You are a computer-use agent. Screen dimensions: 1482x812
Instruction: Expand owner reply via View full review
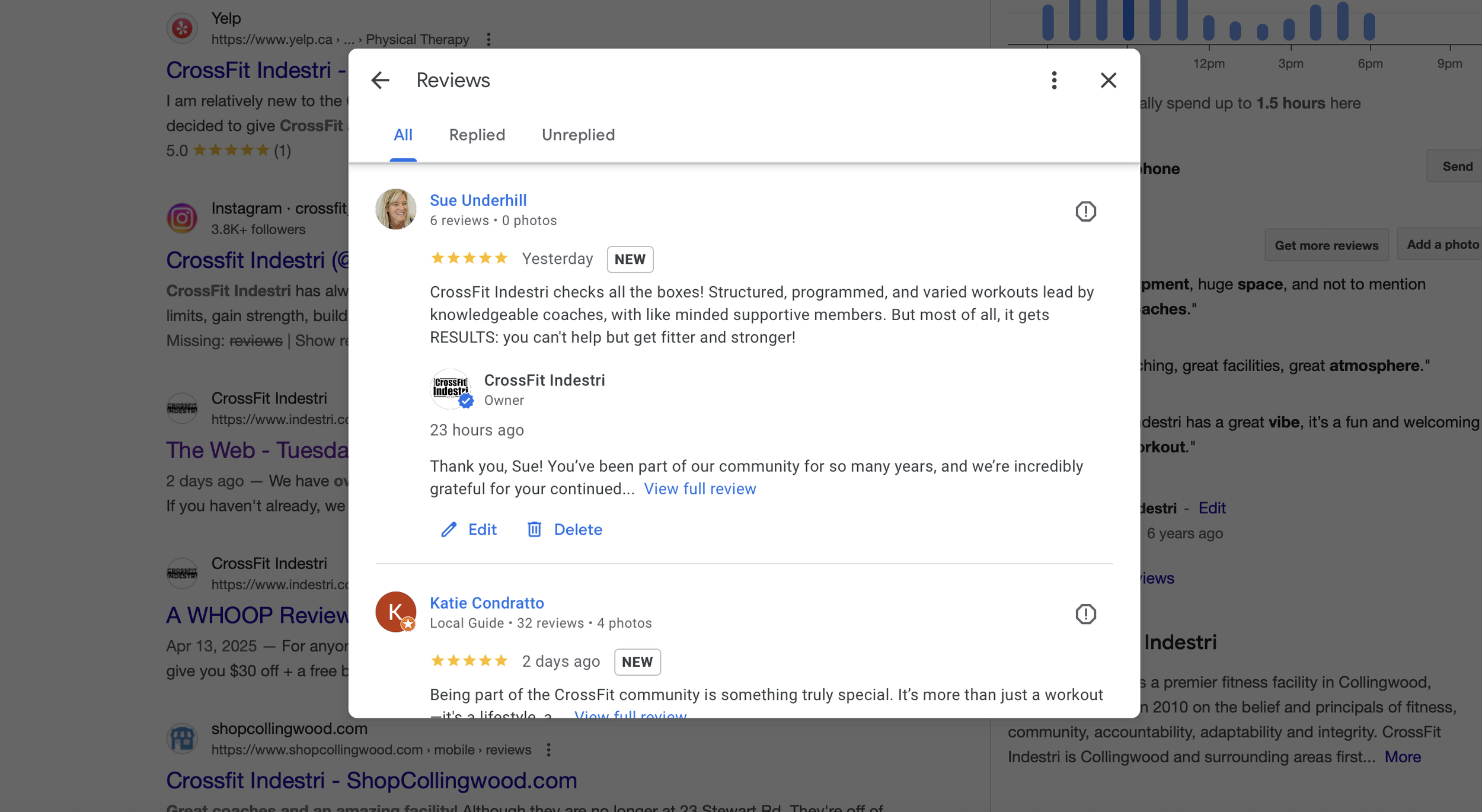(x=700, y=489)
